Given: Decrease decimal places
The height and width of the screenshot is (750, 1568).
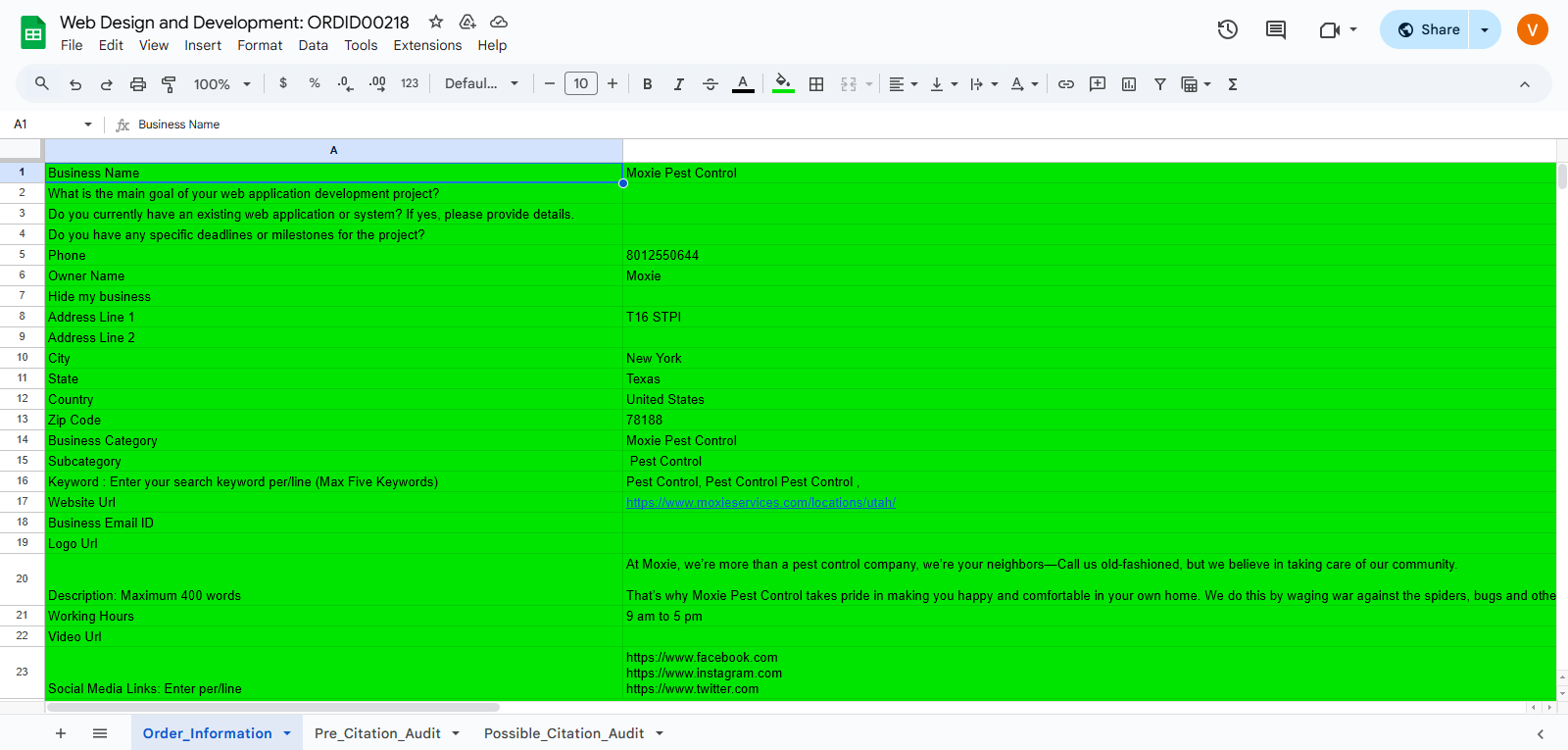Looking at the screenshot, I should (345, 83).
